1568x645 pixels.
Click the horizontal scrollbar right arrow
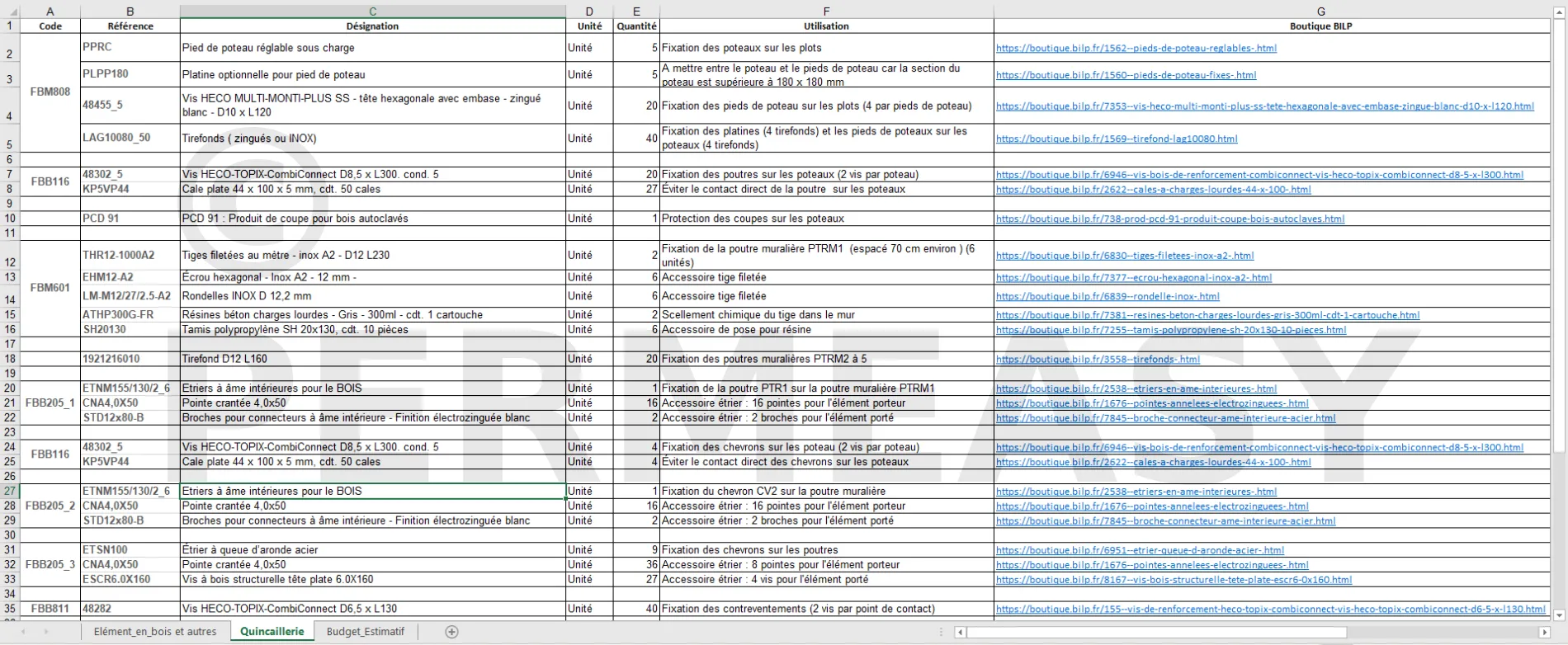1546,633
